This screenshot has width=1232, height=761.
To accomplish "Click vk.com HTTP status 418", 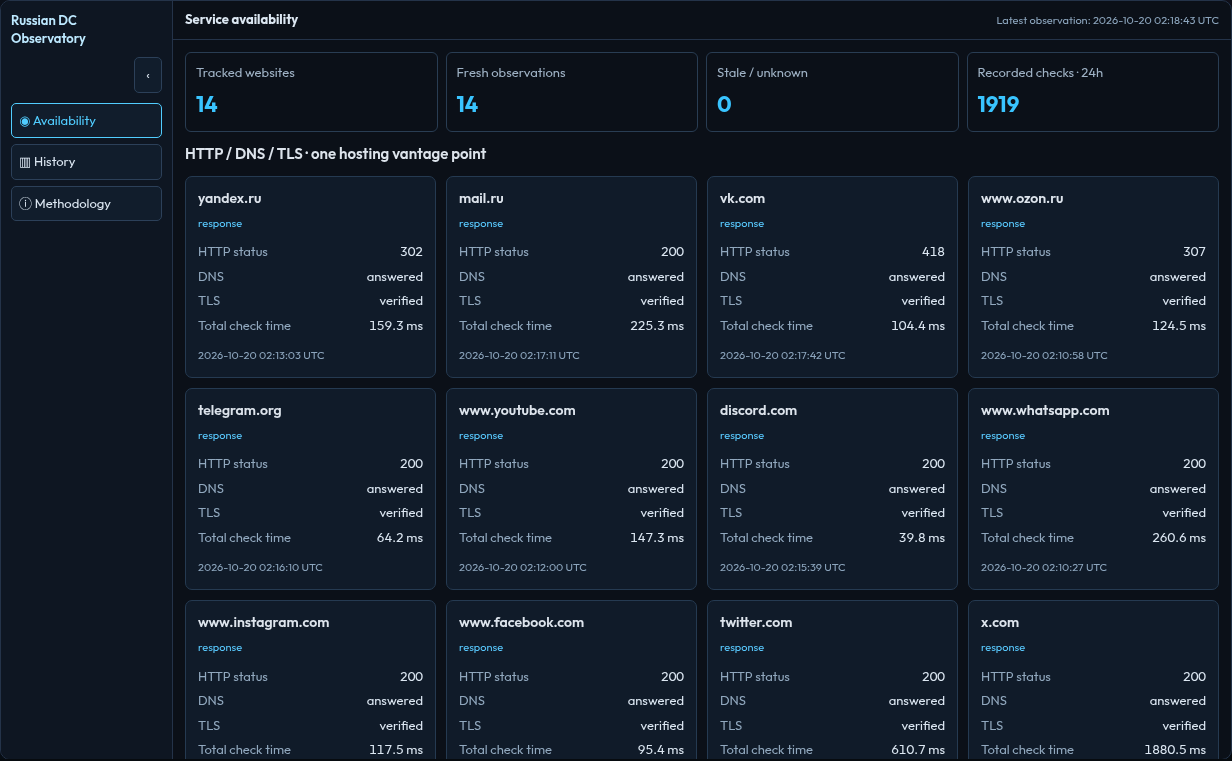I will [933, 252].
